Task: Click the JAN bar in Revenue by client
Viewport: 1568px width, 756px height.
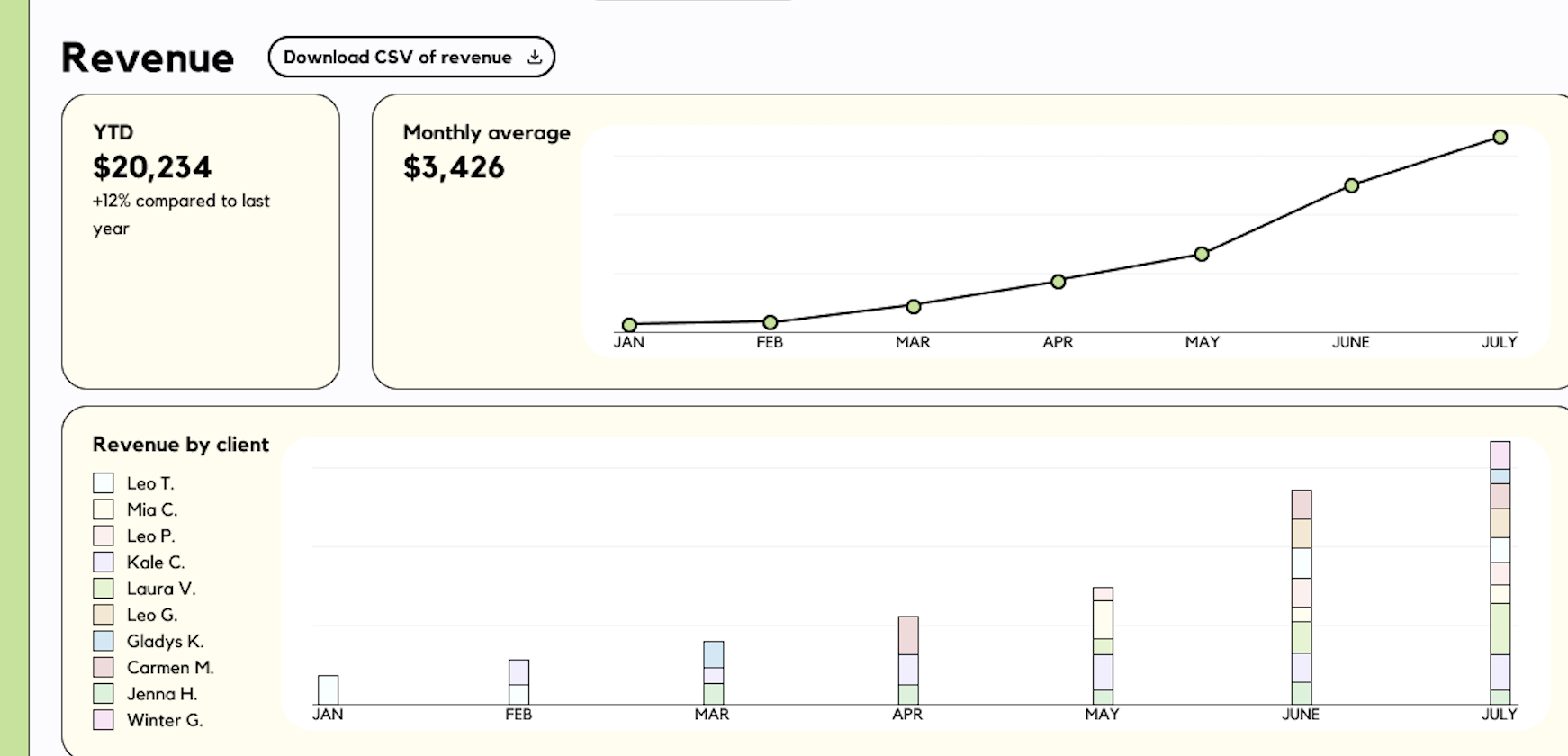Action: [329, 689]
